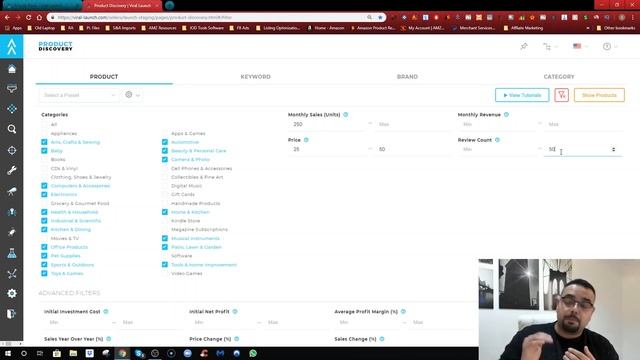Check the Books category
This screenshot has width=640, height=360.
pyautogui.click(x=44, y=160)
